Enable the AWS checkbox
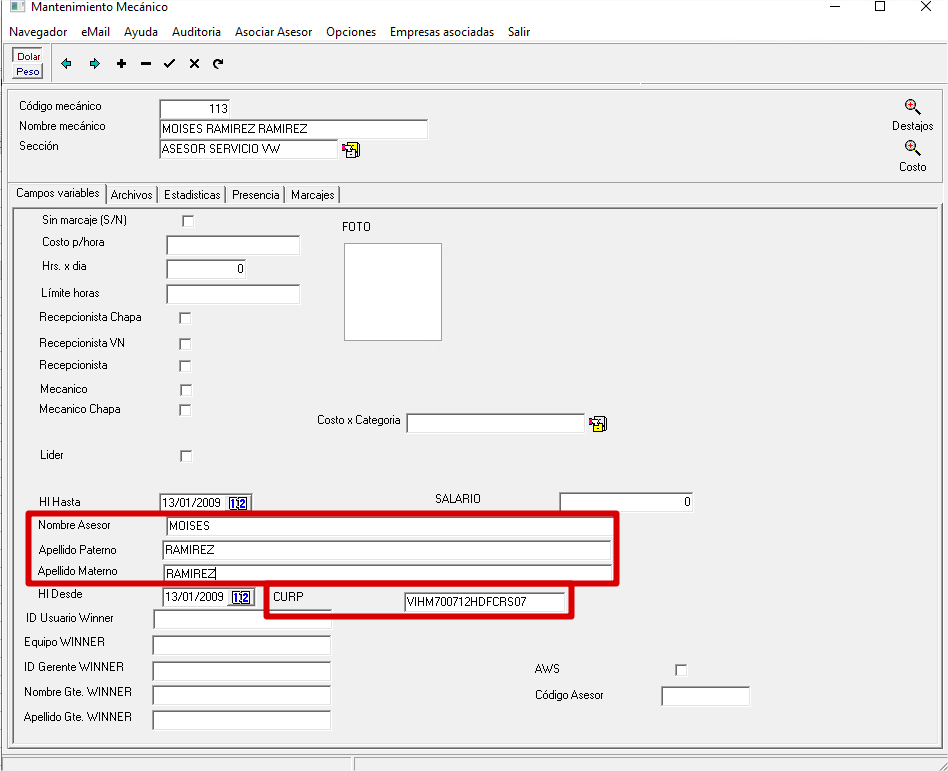 pyautogui.click(x=681, y=670)
